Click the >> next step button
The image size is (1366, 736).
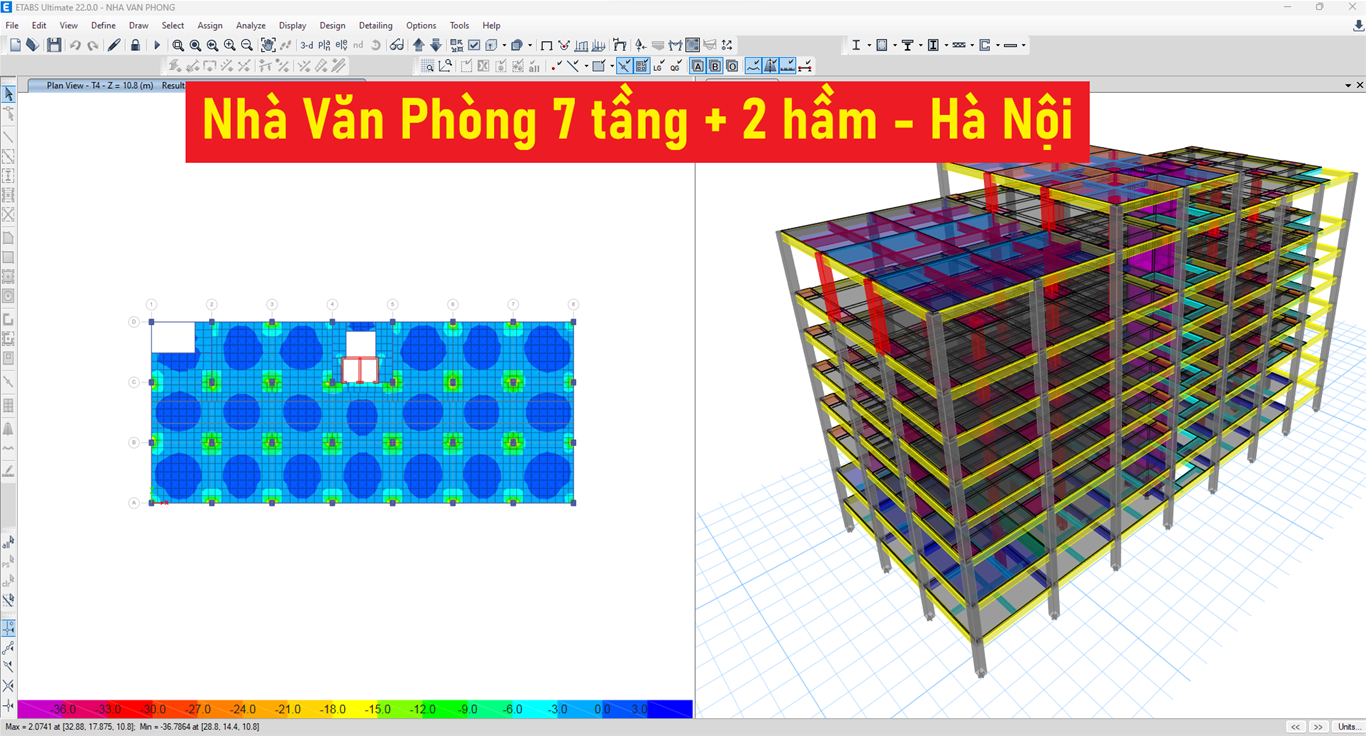(1318, 727)
